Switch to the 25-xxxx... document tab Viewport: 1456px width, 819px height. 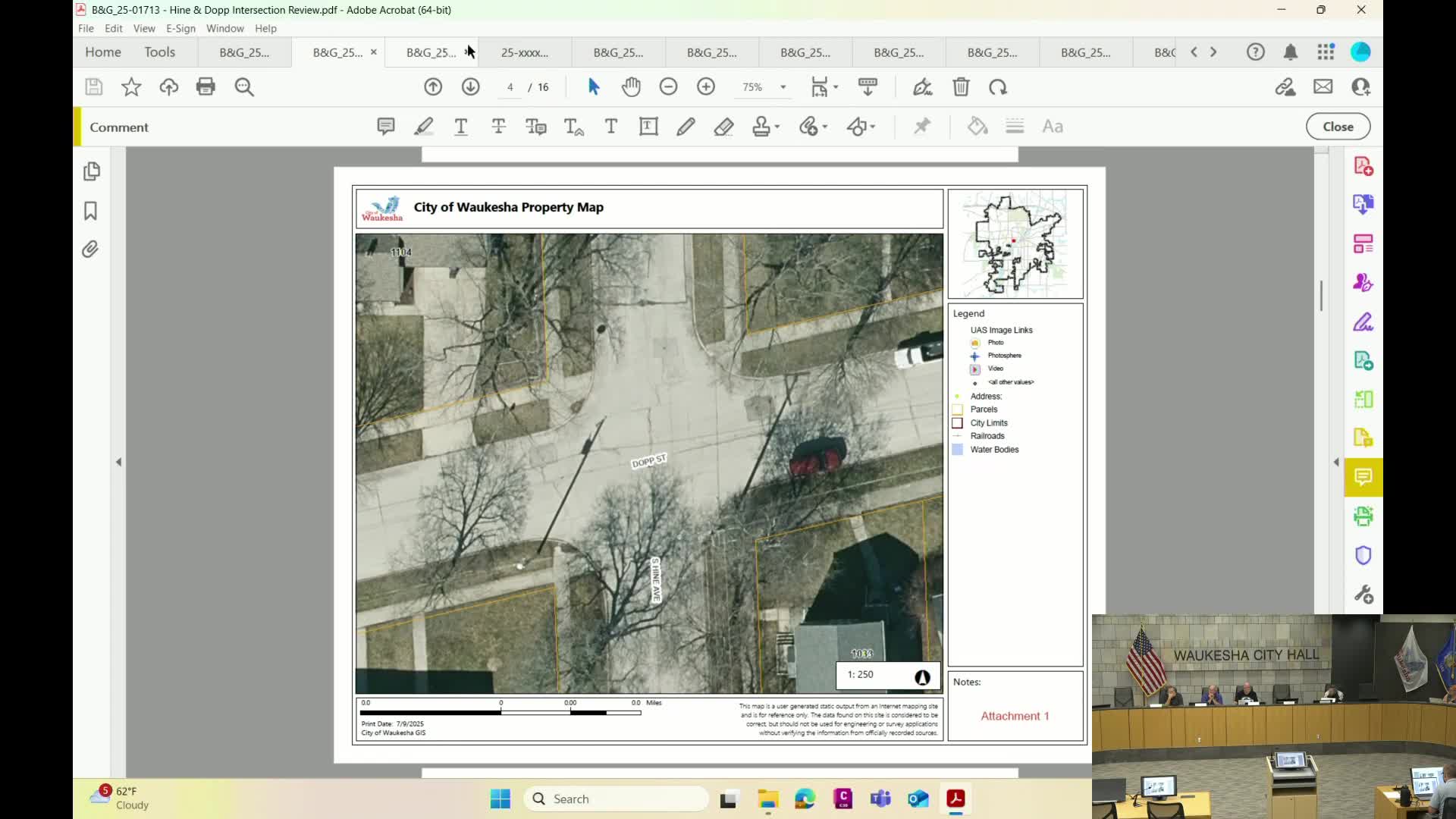[525, 52]
